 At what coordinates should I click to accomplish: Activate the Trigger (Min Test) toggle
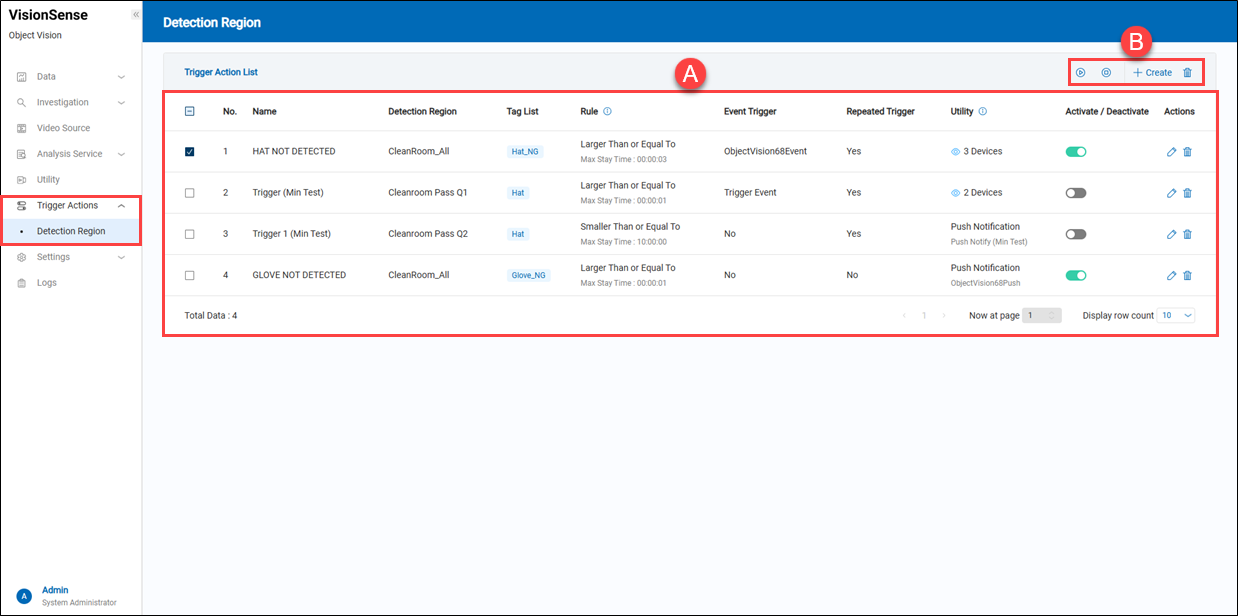tap(1076, 193)
